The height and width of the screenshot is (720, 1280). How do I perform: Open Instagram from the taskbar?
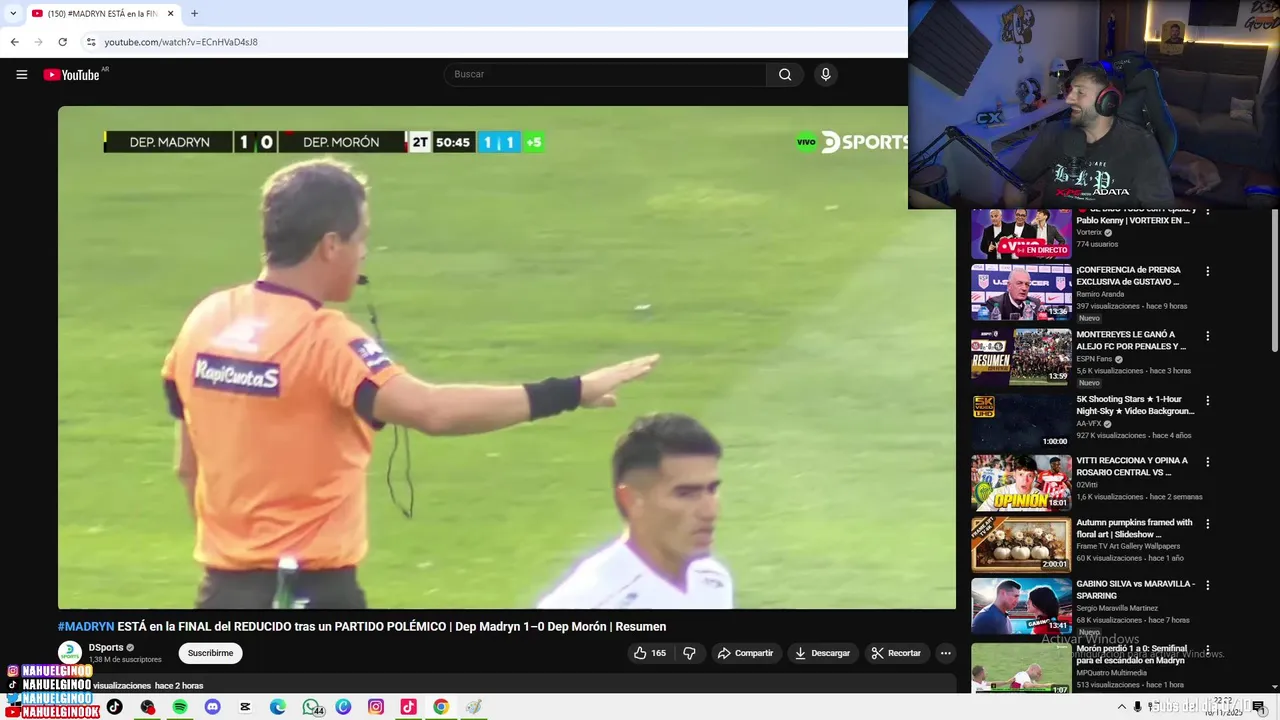376,707
